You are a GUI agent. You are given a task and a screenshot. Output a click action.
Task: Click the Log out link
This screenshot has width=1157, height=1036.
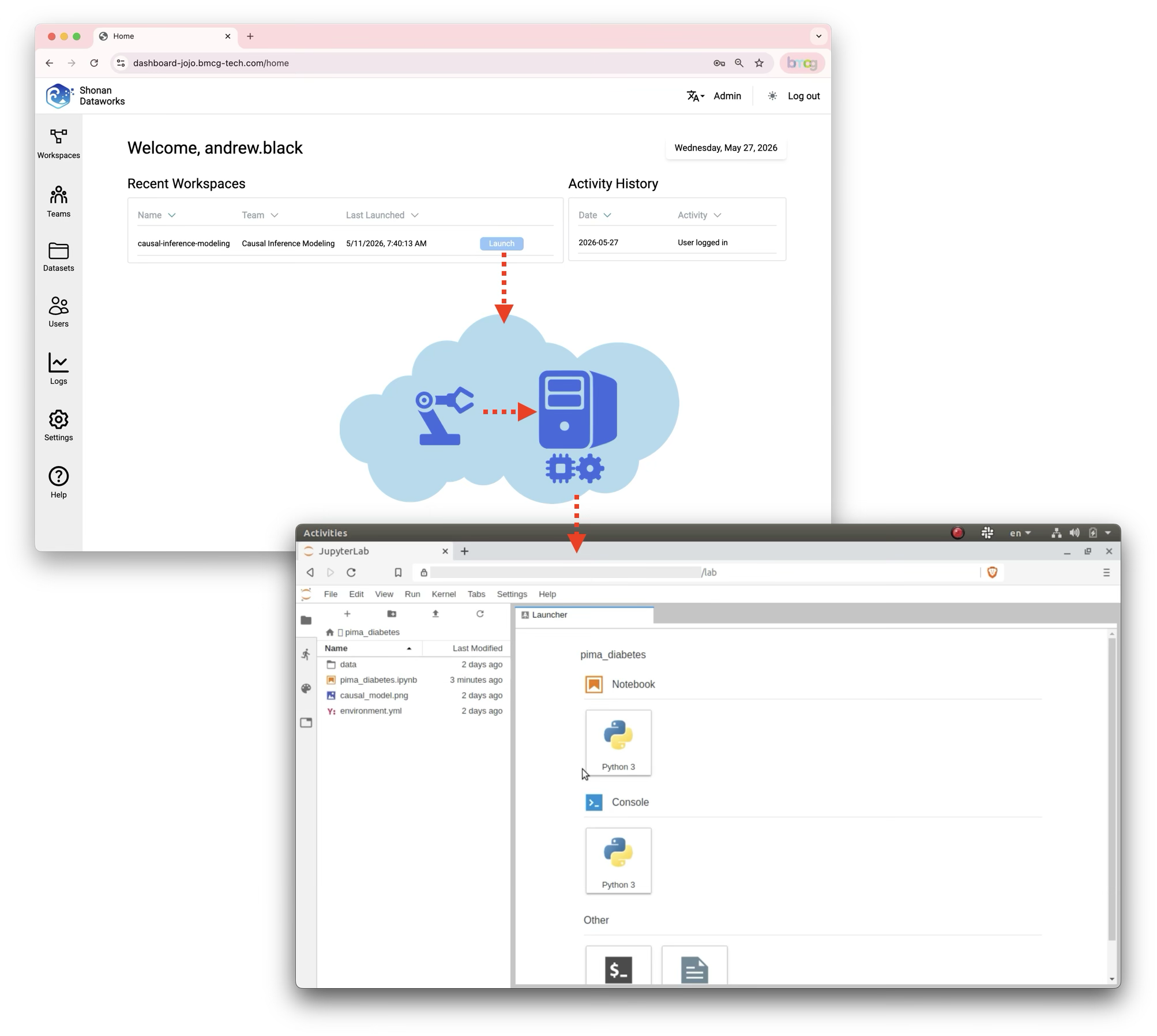pos(803,96)
